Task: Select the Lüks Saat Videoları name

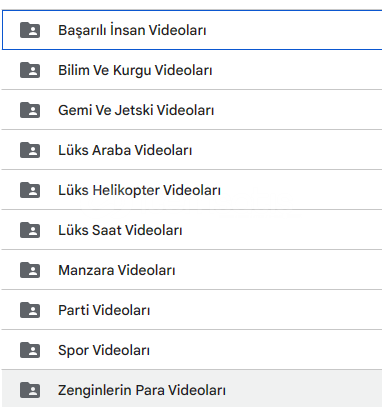Action: (x=120, y=230)
